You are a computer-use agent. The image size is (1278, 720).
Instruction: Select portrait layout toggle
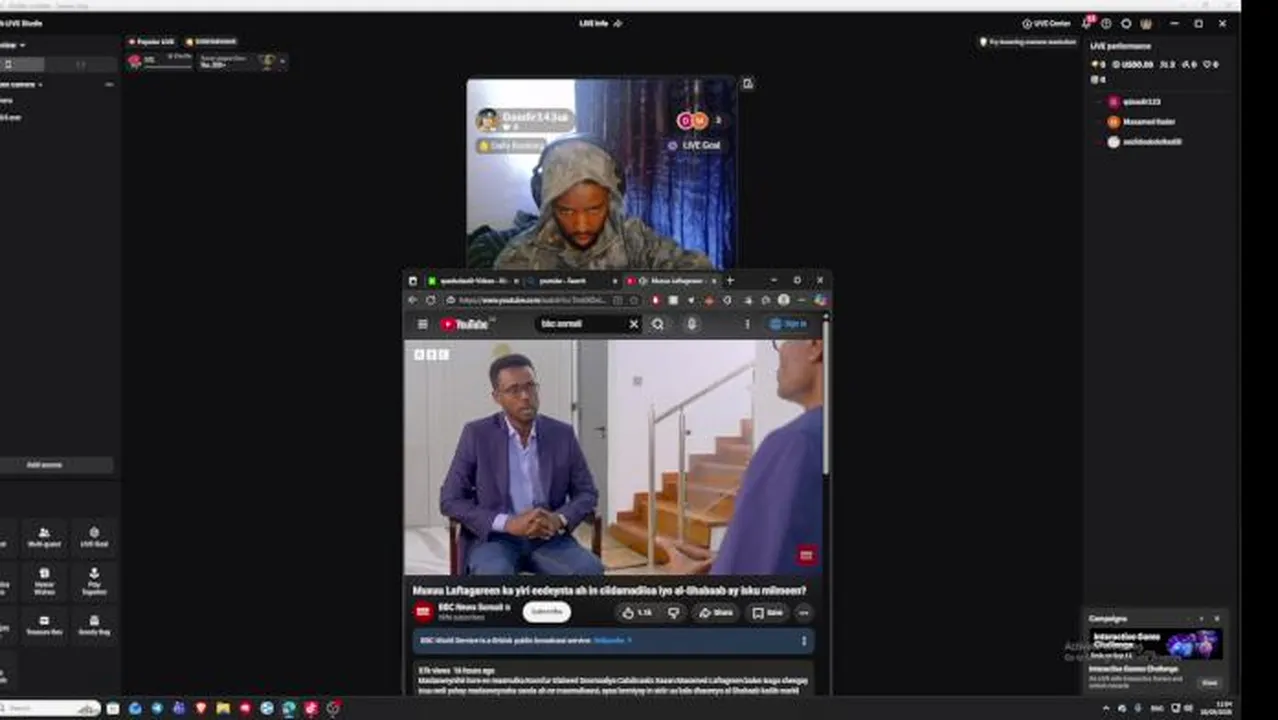9,64
